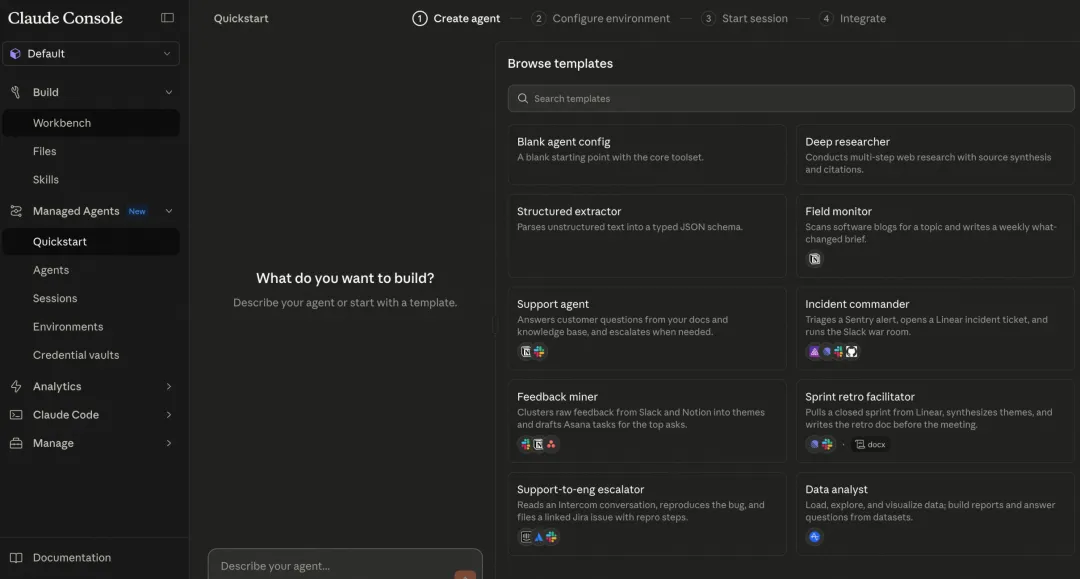Click the search magnifier icon
1080x579 pixels.
523,99
